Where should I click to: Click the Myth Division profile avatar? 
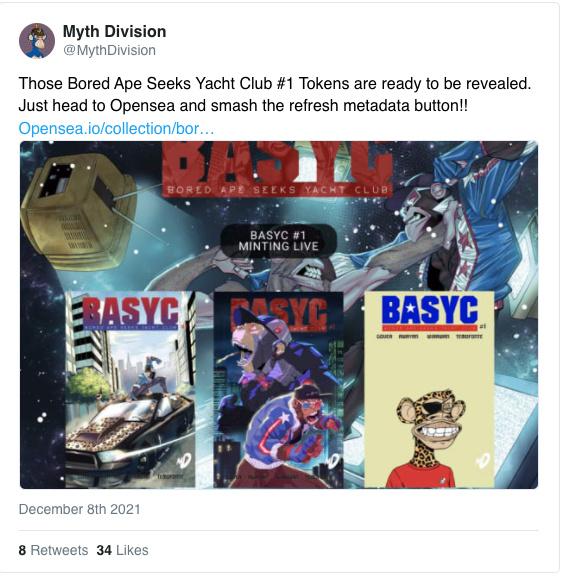point(37,41)
